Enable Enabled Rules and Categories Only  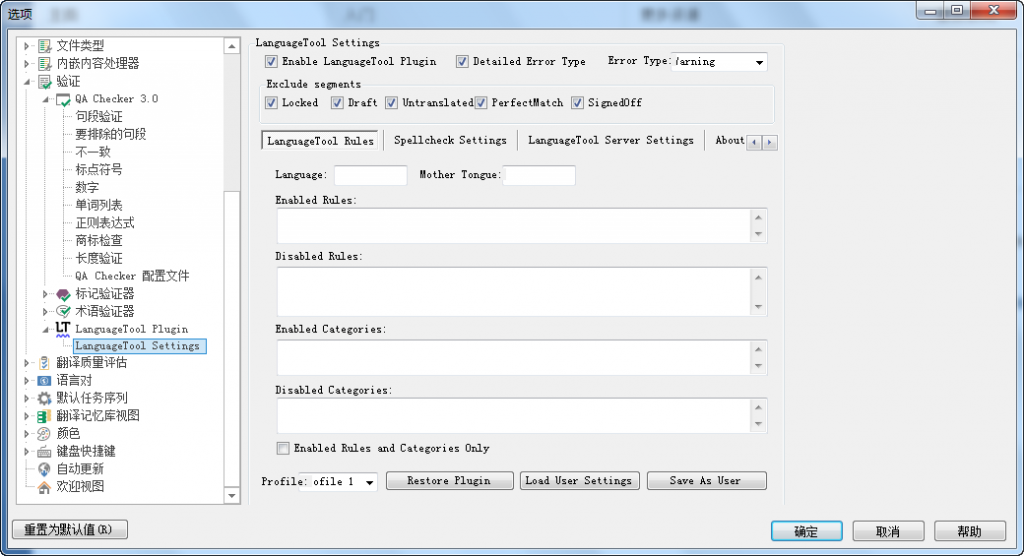tap(283, 449)
